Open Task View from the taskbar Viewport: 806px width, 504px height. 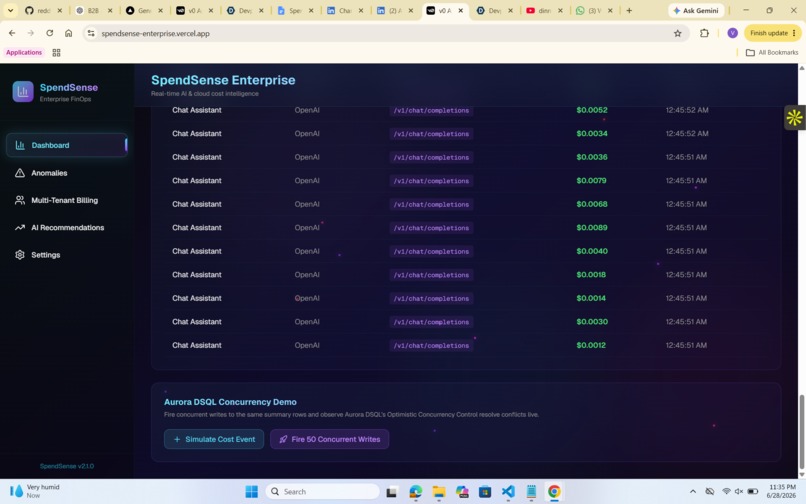(x=392, y=492)
